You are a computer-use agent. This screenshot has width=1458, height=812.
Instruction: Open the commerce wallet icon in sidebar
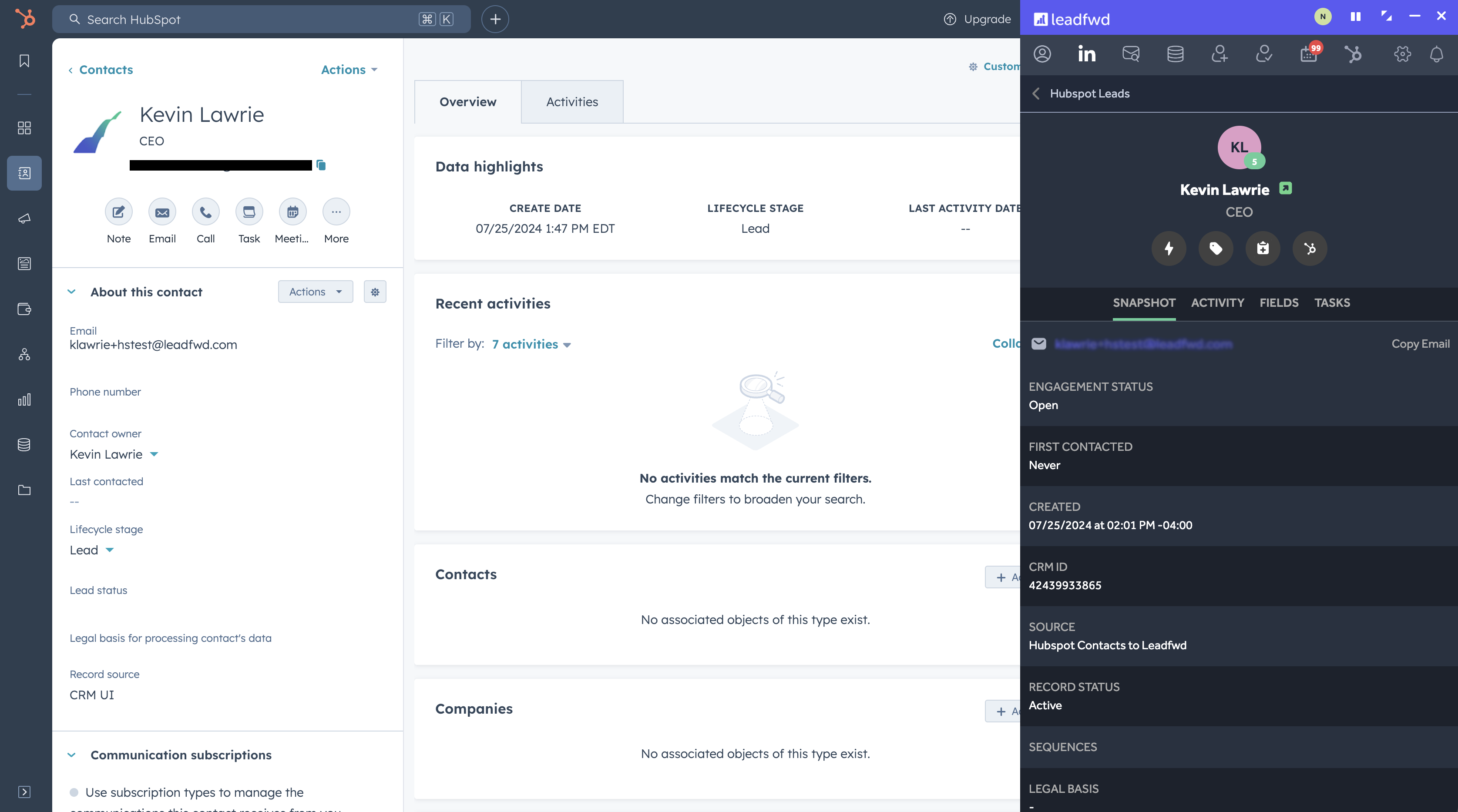point(24,309)
